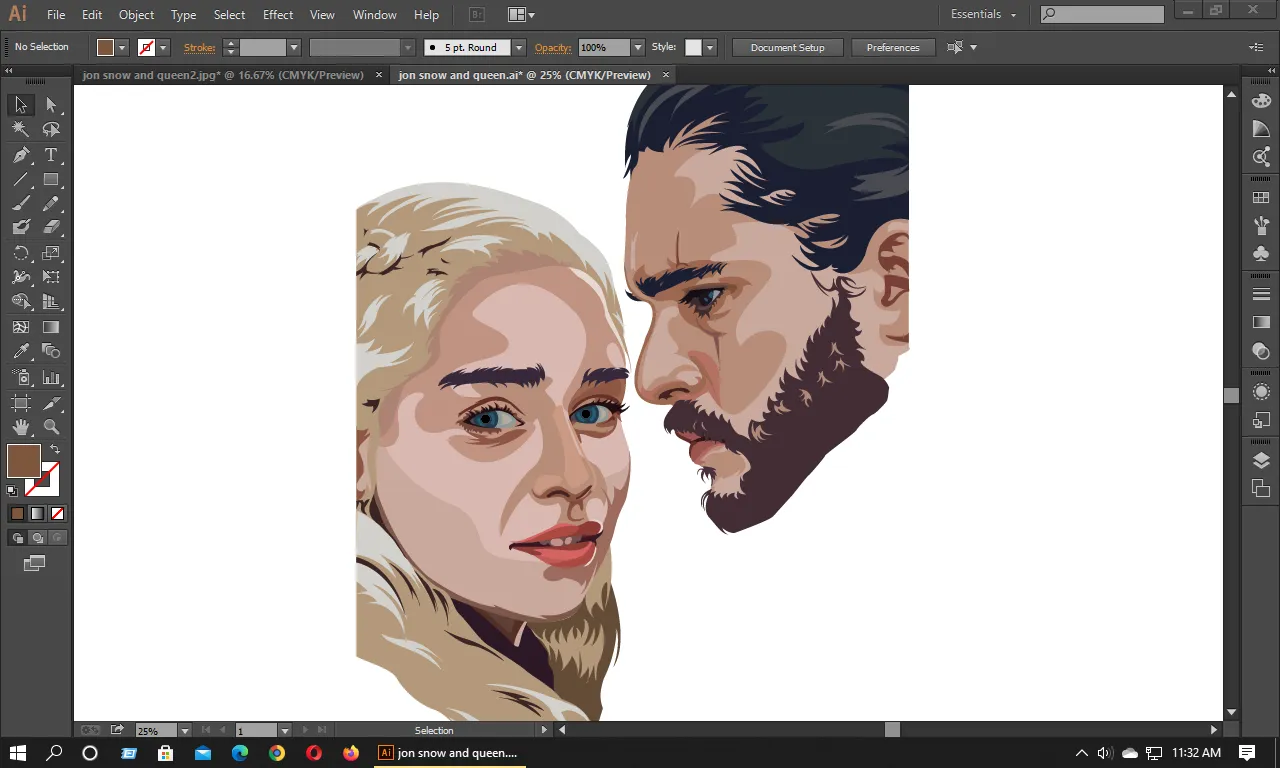This screenshot has width=1280, height=768.
Task: Open the Layers panel icon
Action: (x=1261, y=461)
